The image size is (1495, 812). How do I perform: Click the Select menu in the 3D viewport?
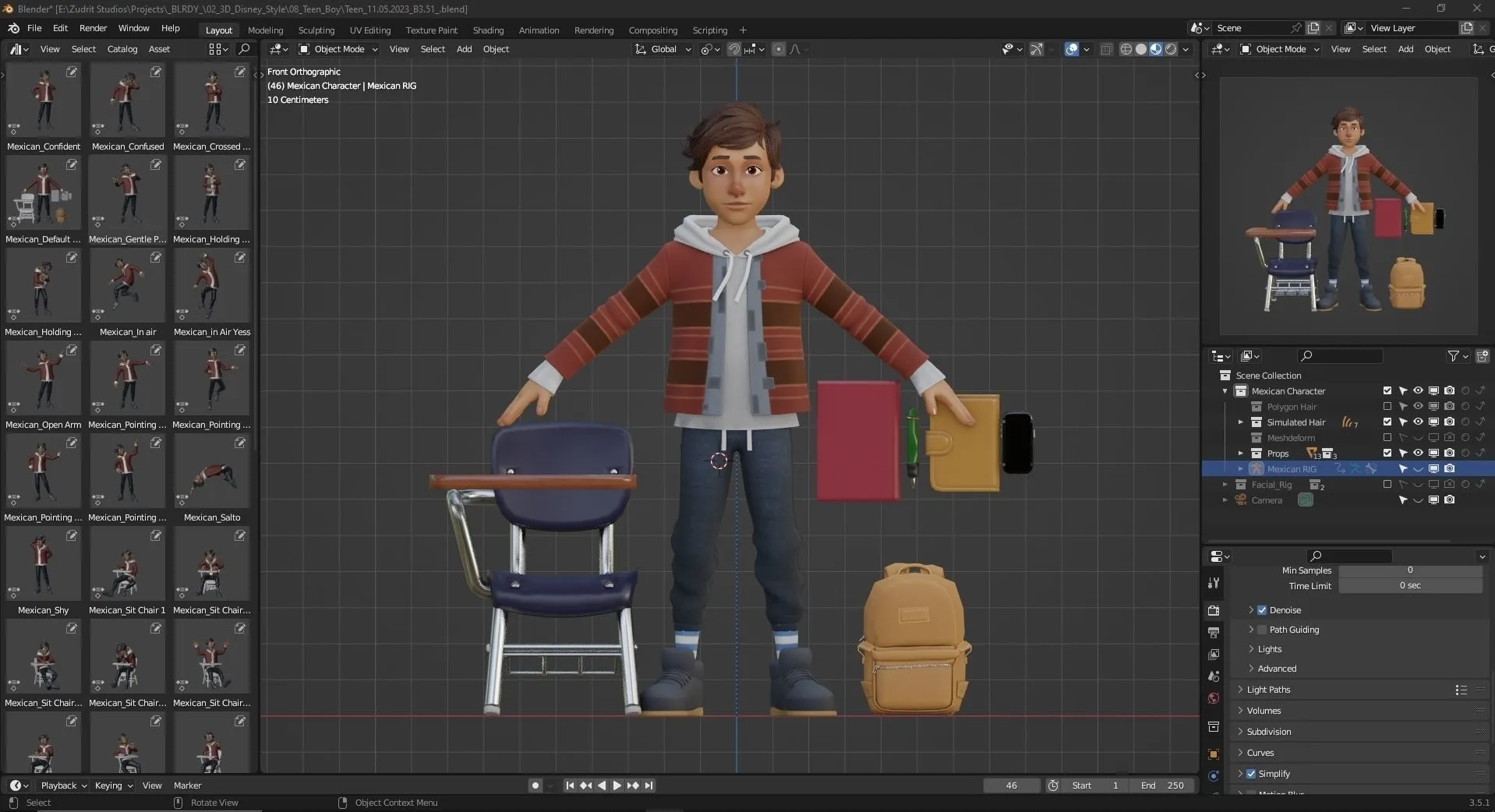pyautogui.click(x=433, y=49)
